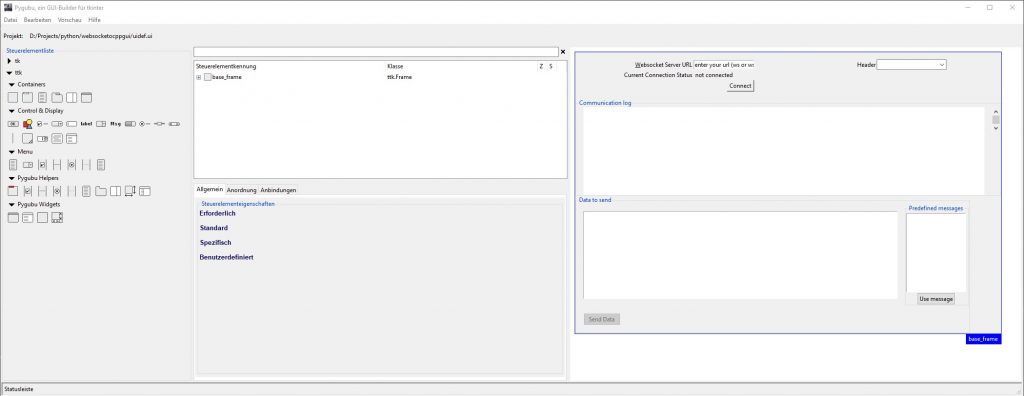Switch to the Allgemein tab
This screenshot has width=1024, height=396.
210,189
